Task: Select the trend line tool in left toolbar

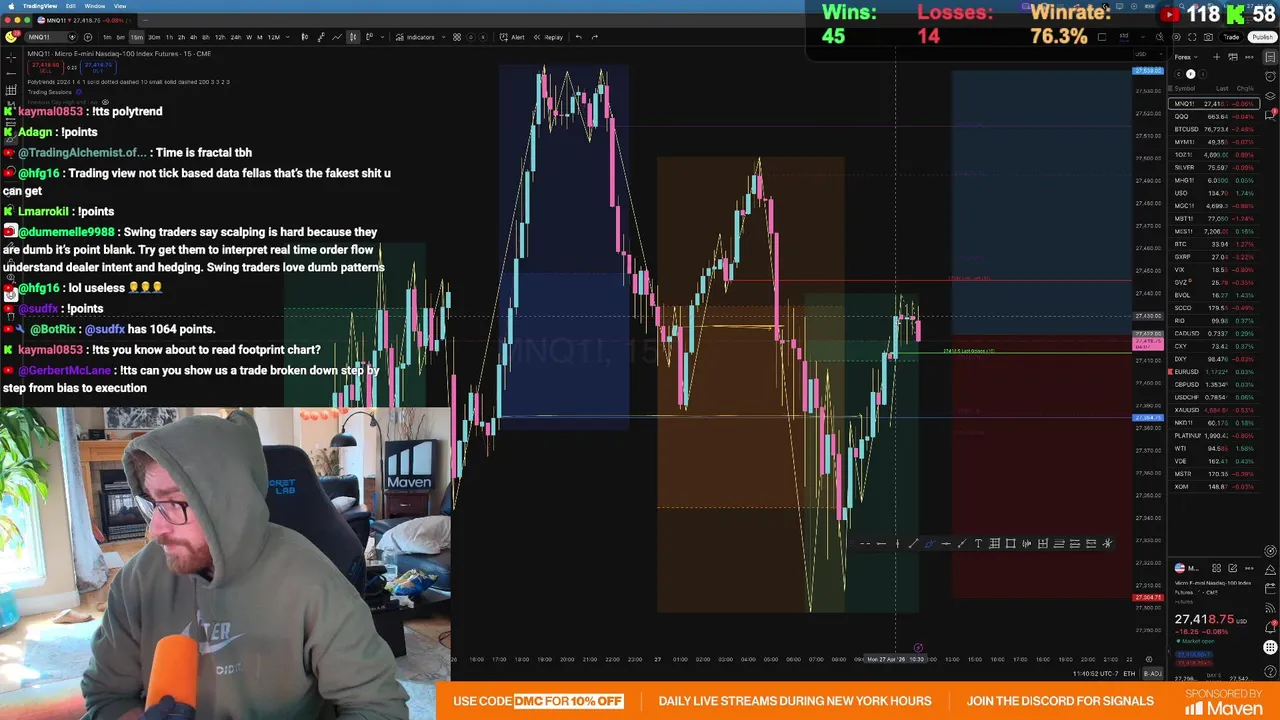Action: 11,73
